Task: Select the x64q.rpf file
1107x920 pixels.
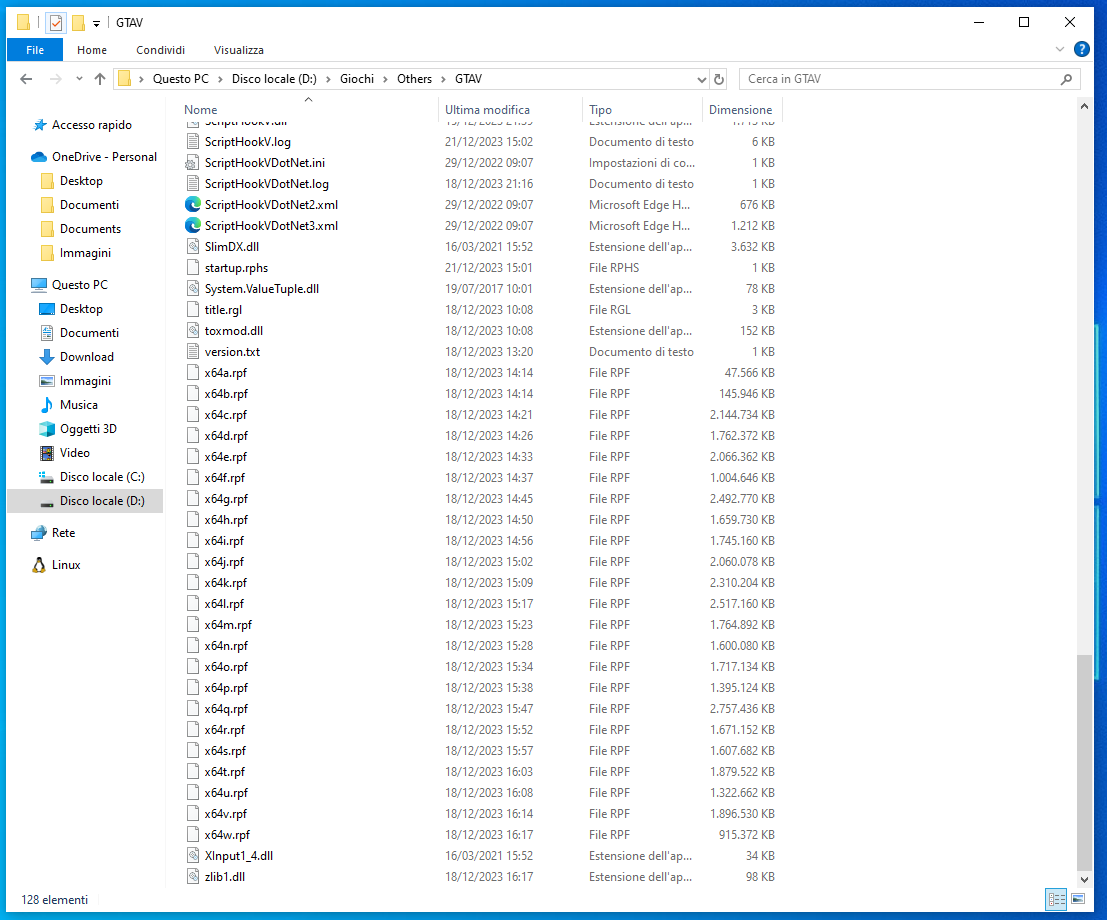Action: 226,709
